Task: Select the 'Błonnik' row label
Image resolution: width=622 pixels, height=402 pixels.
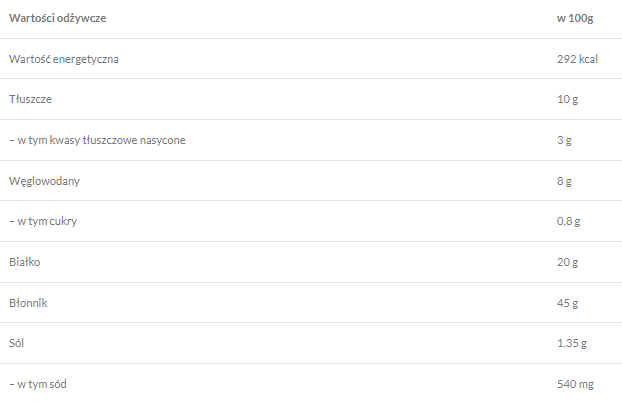Action: (x=28, y=302)
